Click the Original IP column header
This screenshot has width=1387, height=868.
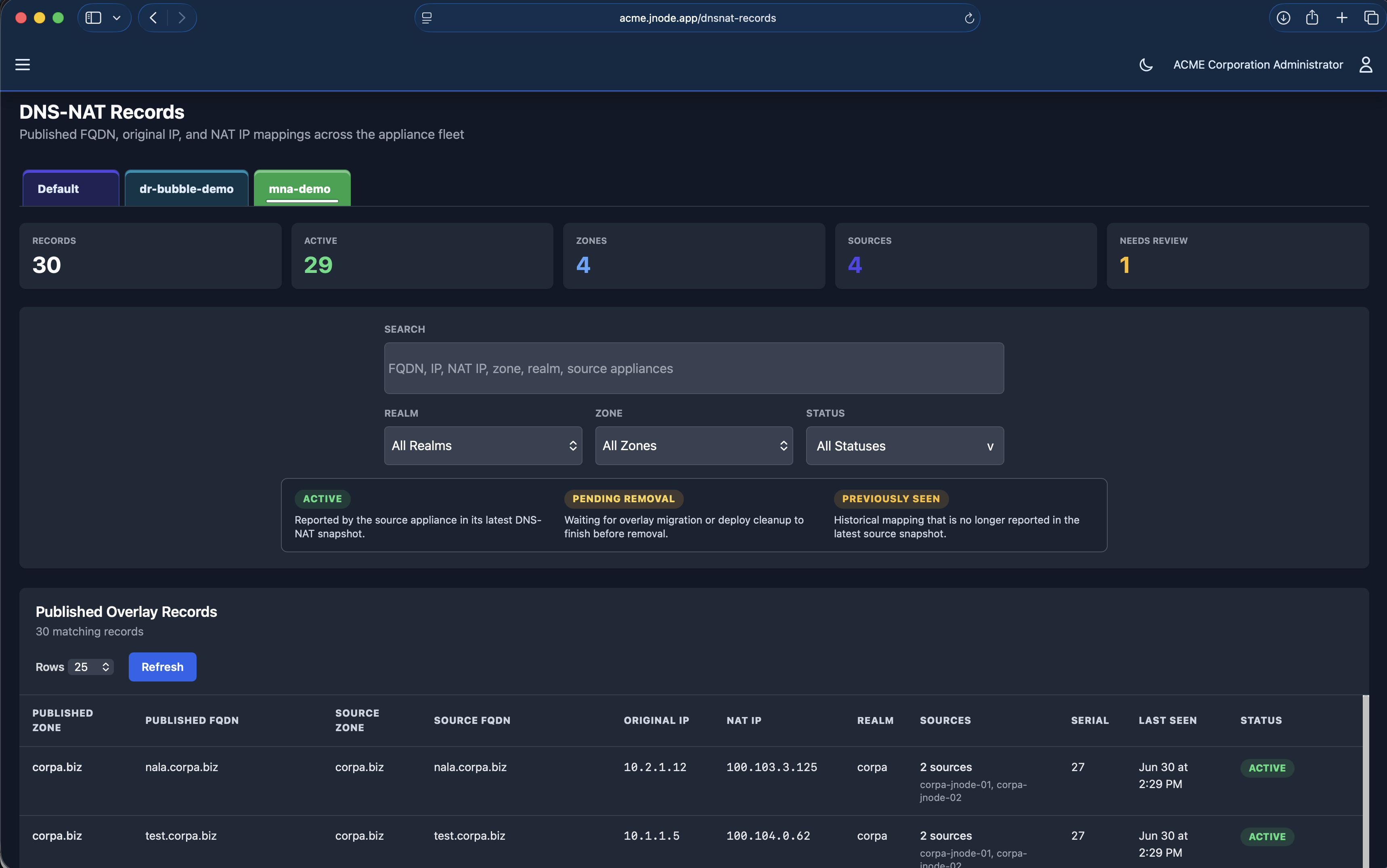point(656,720)
